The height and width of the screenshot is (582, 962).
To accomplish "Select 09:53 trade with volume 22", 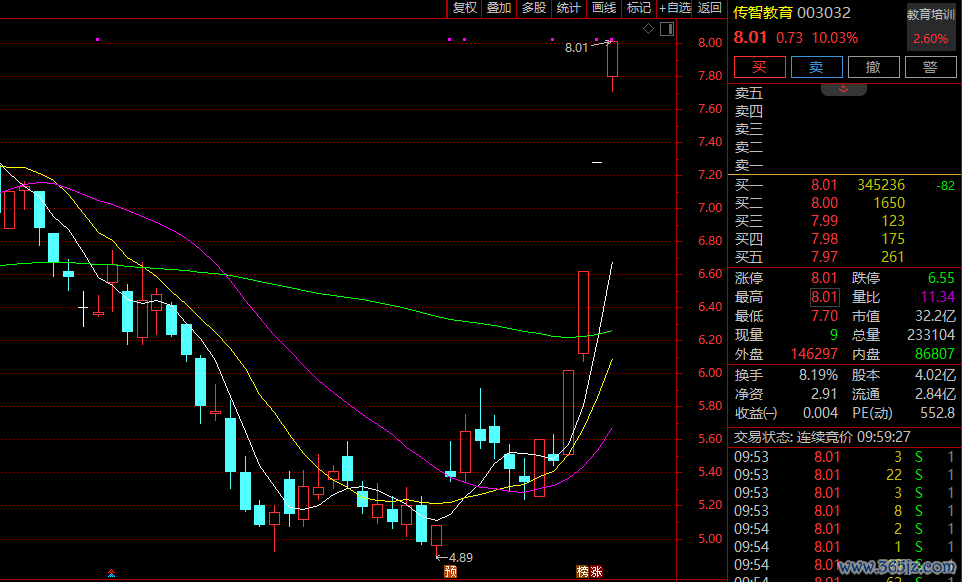I will coord(844,475).
